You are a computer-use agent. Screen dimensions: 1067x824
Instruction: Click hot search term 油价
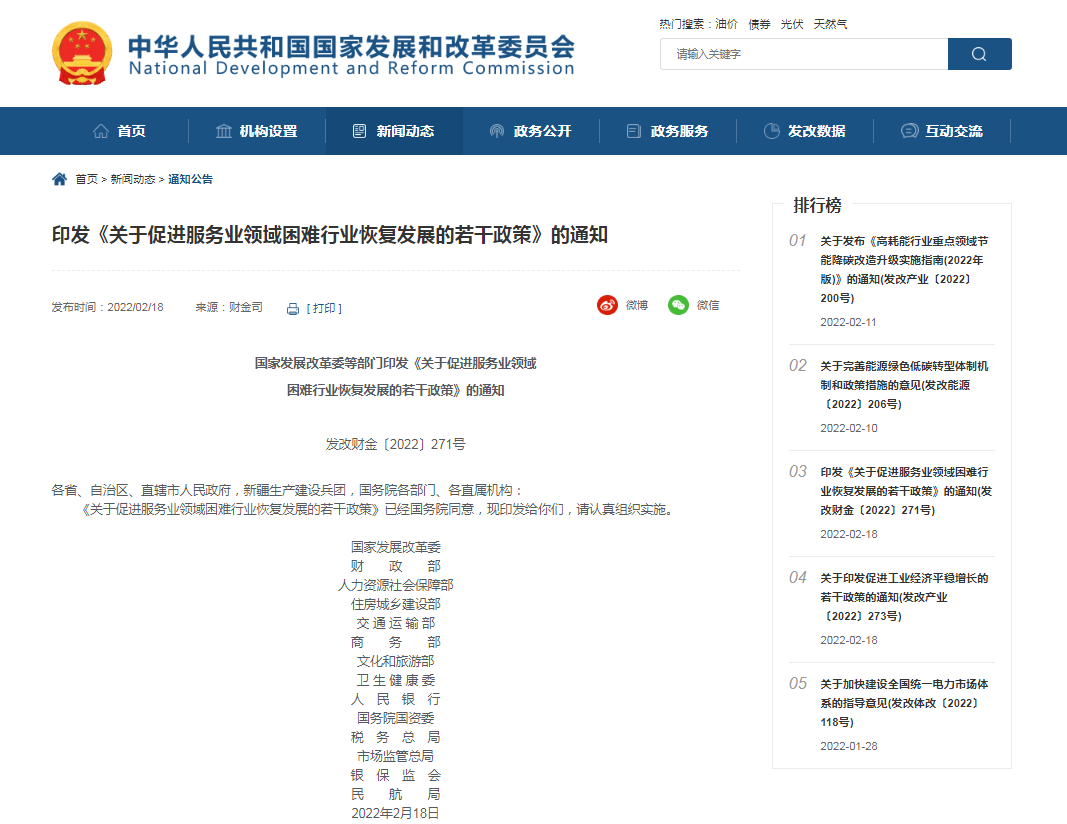(x=726, y=24)
